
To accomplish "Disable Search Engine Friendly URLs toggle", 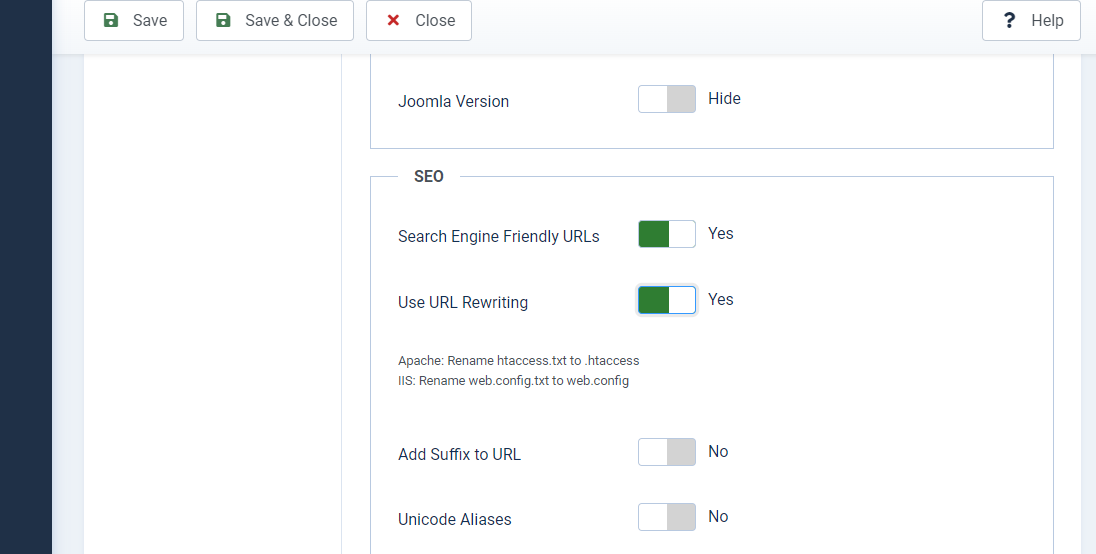I will tap(667, 234).
